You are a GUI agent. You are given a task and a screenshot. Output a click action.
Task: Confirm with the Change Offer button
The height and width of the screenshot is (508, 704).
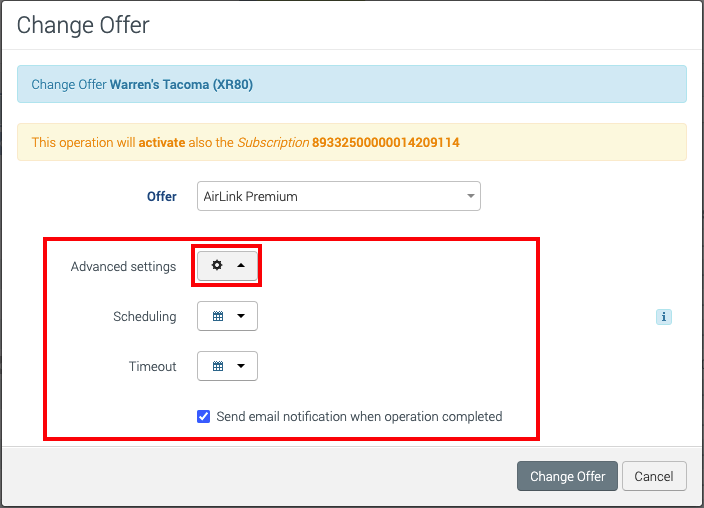click(x=567, y=476)
